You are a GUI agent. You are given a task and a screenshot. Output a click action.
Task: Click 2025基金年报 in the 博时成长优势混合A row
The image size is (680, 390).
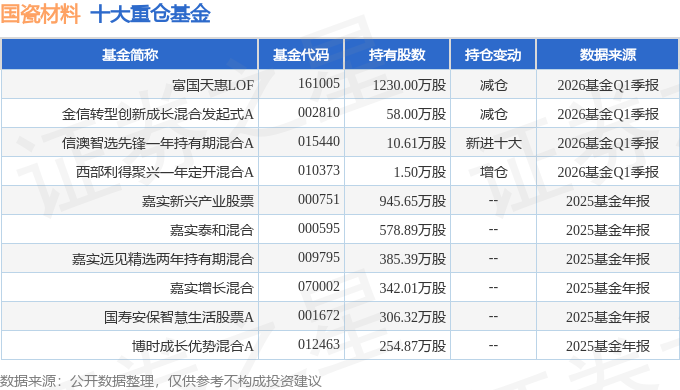pyautogui.click(x=608, y=346)
